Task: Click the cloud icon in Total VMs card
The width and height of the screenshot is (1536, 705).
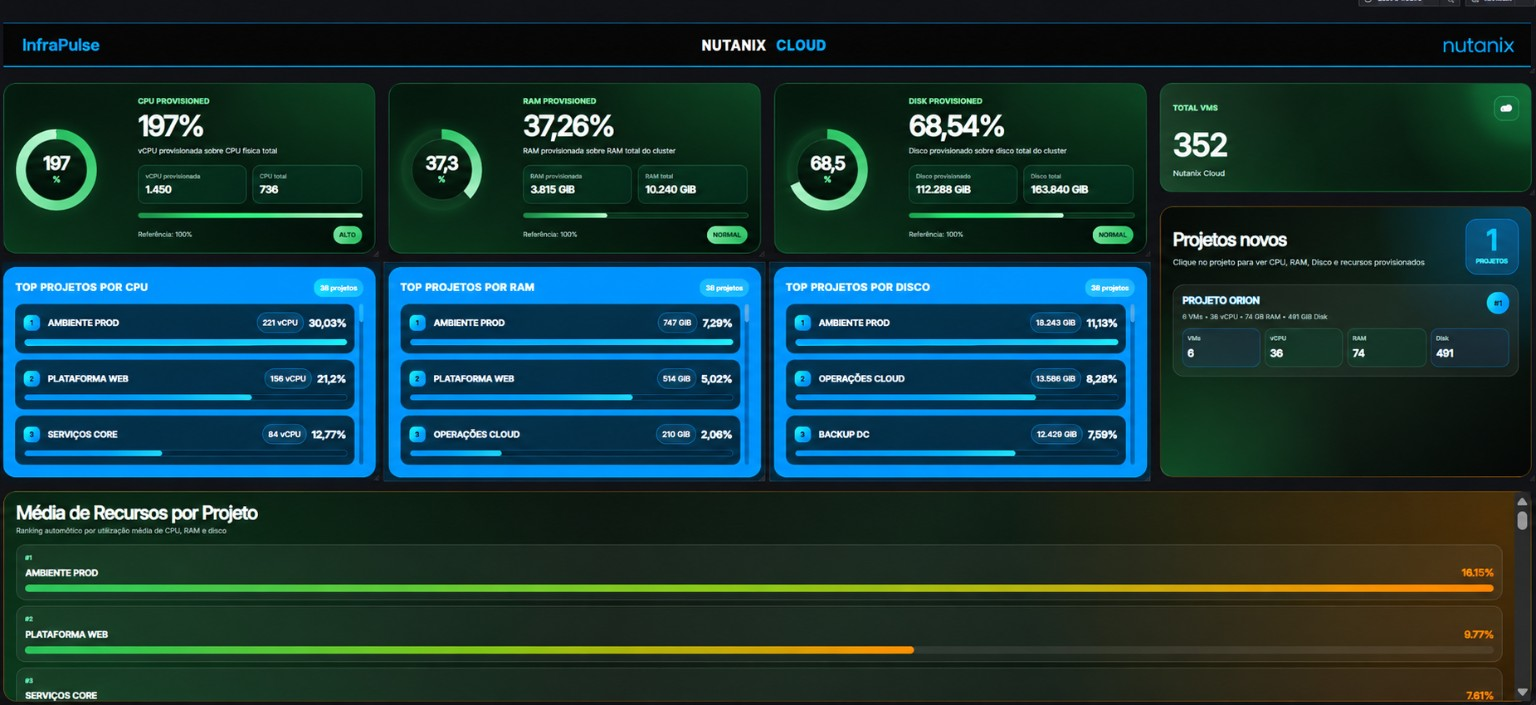Action: click(x=1505, y=108)
